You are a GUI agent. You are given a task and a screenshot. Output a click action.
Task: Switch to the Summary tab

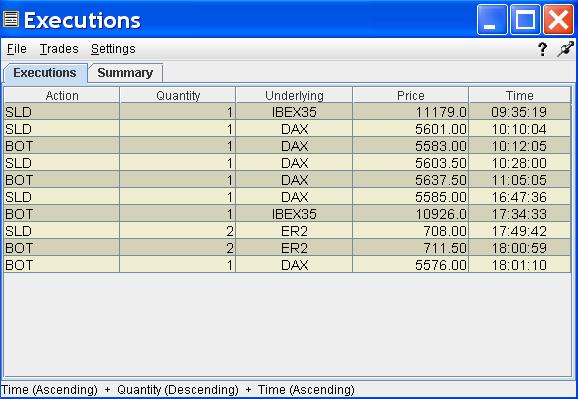click(125, 73)
